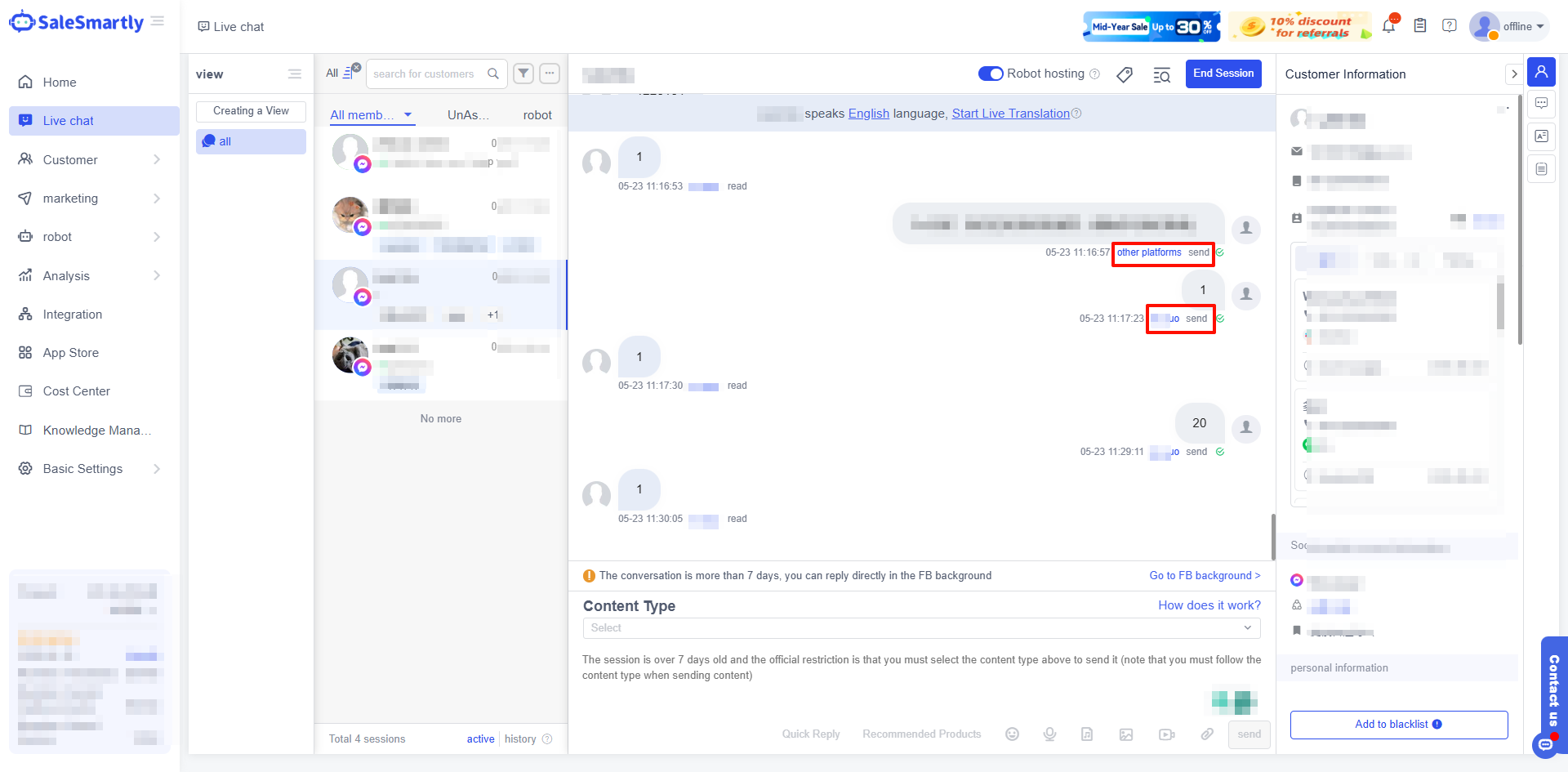Open the Go to FB background link
Screen dimensions: 1568x772
[1205, 575]
